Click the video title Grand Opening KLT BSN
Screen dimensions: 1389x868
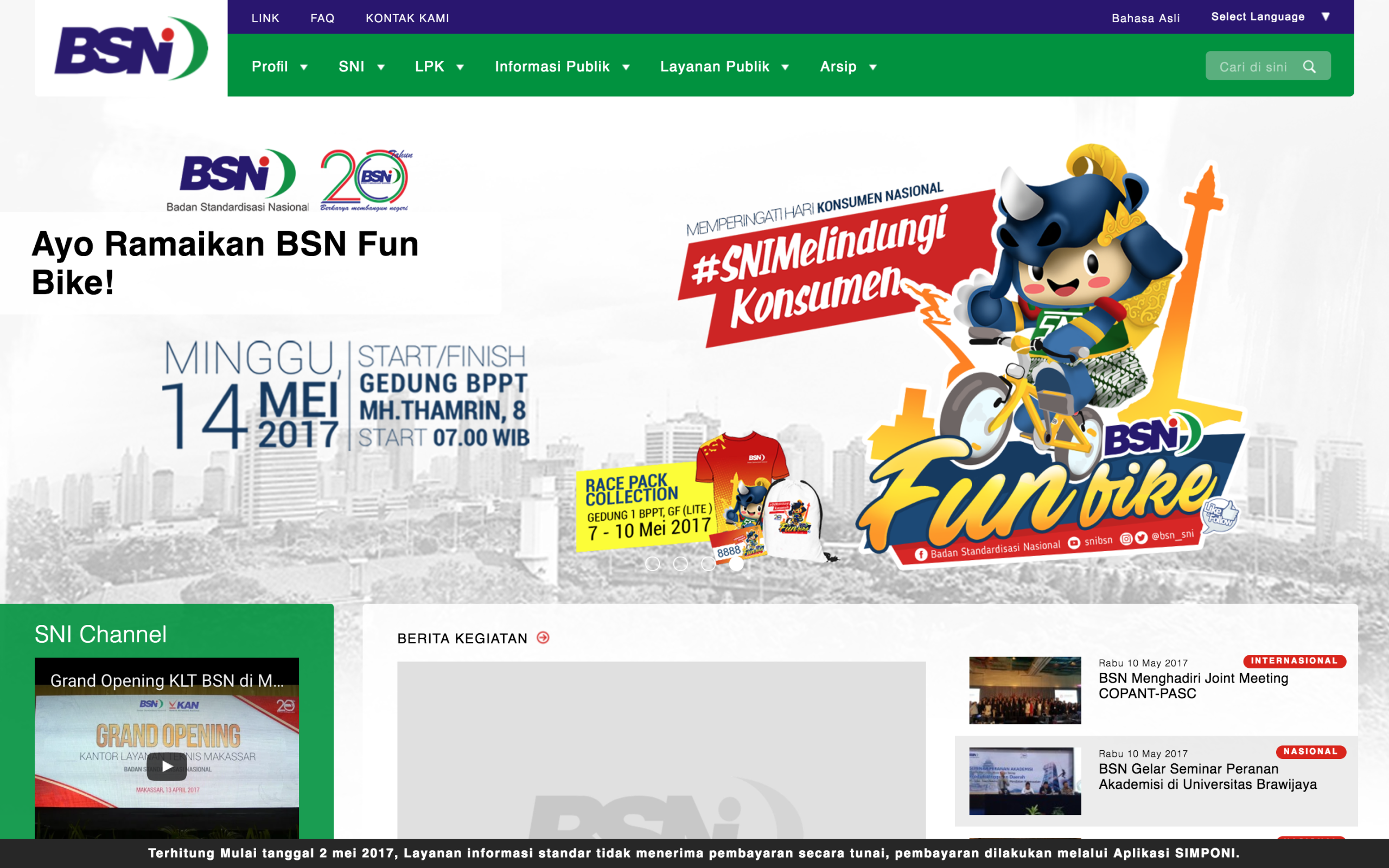point(167,680)
